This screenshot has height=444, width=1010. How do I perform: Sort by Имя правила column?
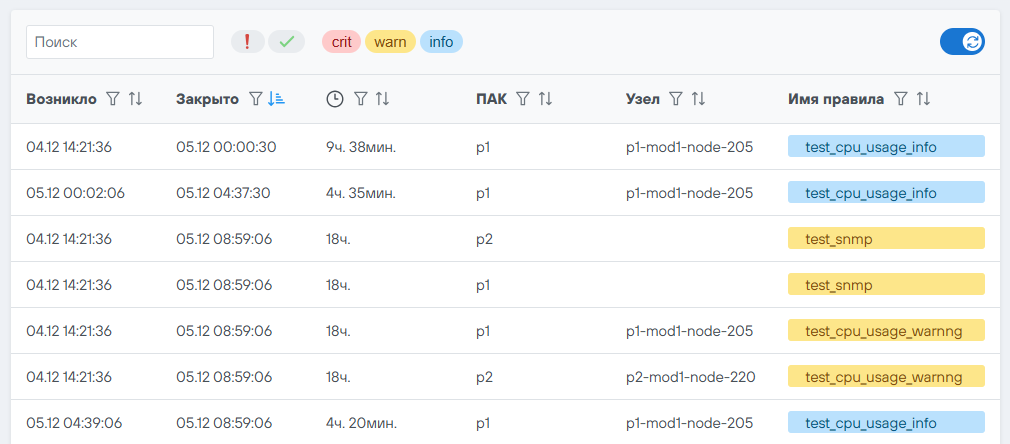(x=923, y=99)
